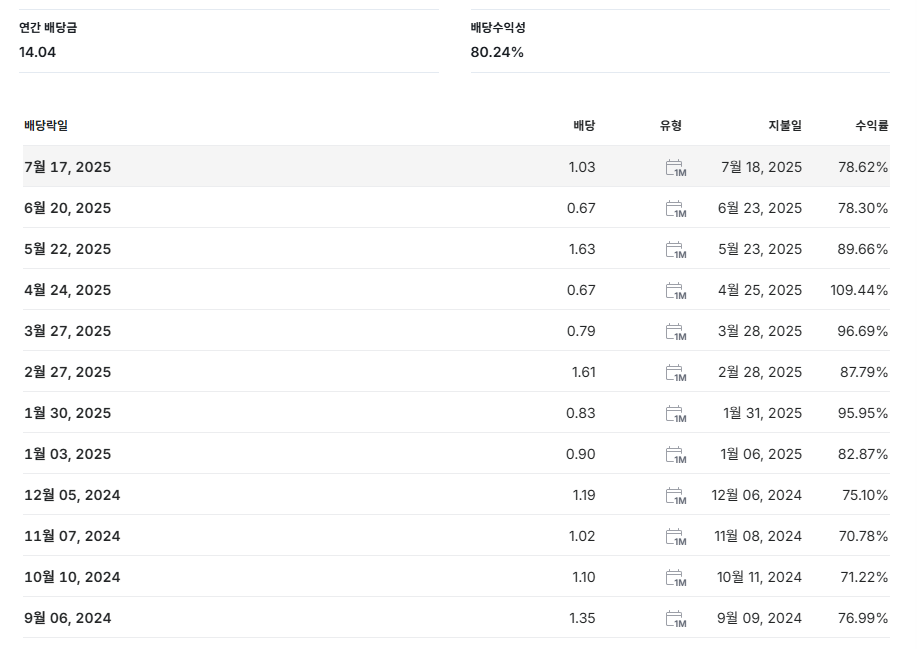Click the monthly icon in the 11월 07, 2024 row
The image size is (917, 649).
(x=676, y=536)
